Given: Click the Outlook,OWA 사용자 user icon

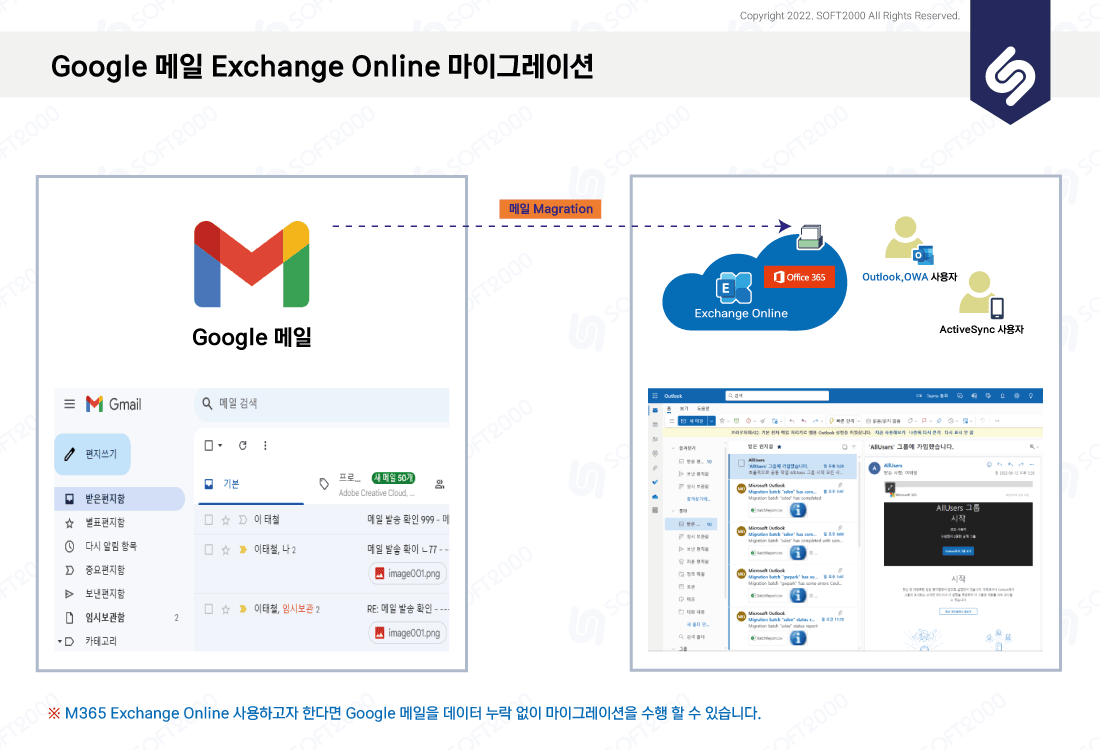Looking at the screenshot, I should coord(908,241).
